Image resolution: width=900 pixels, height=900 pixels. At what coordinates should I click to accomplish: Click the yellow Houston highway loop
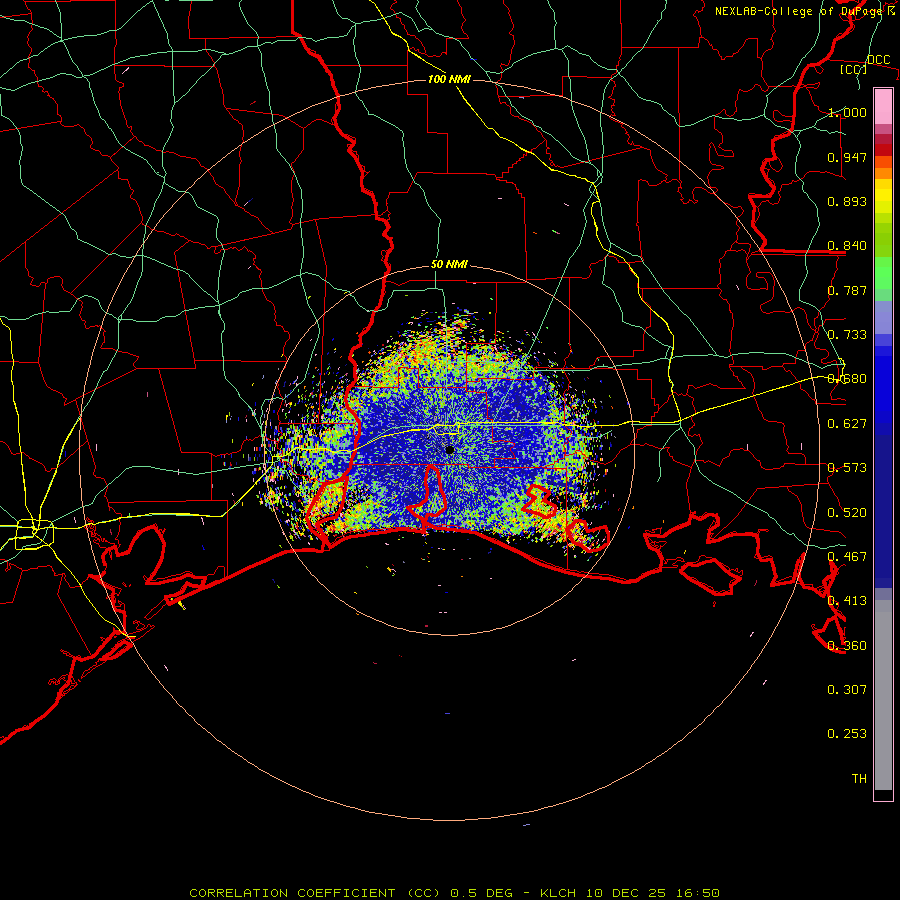tap(34, 534)
